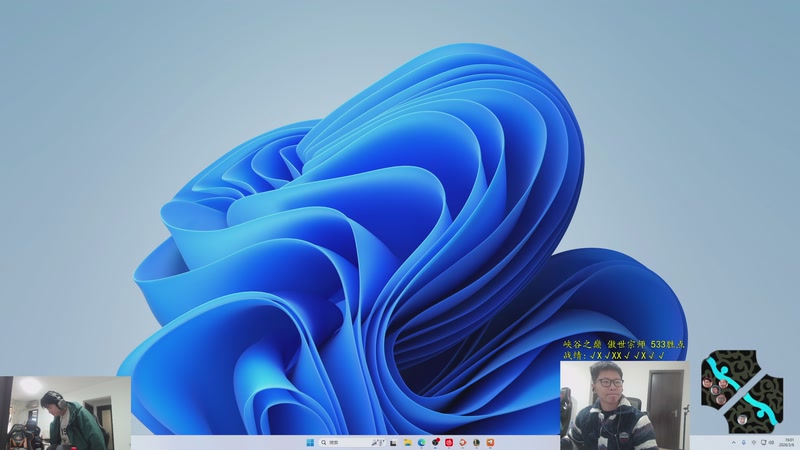The image size is (800, 450).
Task: Open the volume tray icon
Action: pos(771,442)
